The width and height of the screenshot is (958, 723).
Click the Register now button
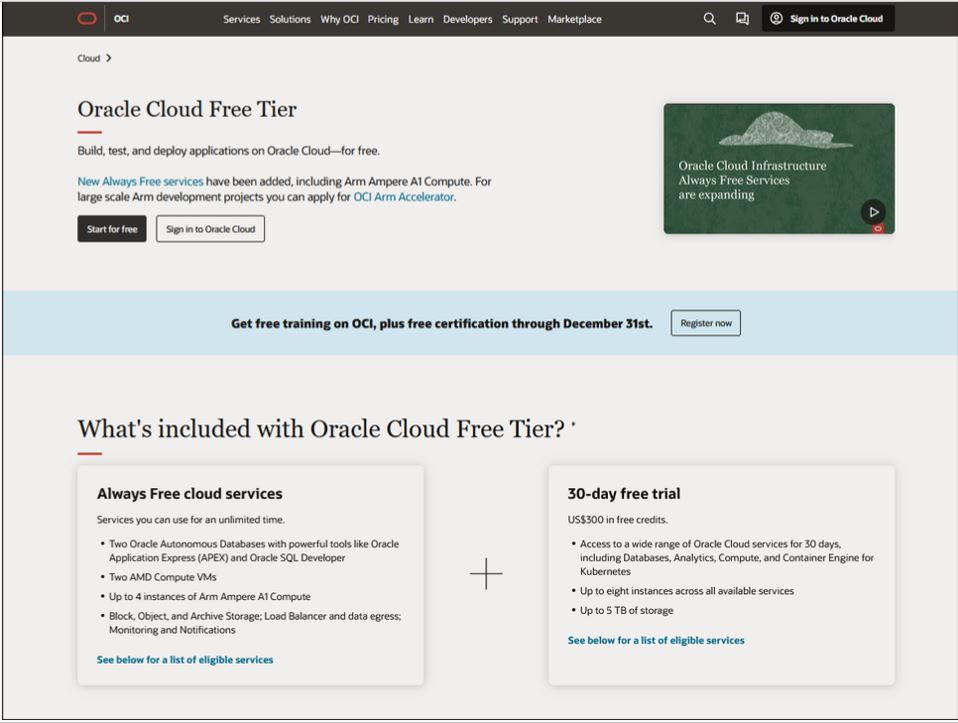click(x=705, y=322)
